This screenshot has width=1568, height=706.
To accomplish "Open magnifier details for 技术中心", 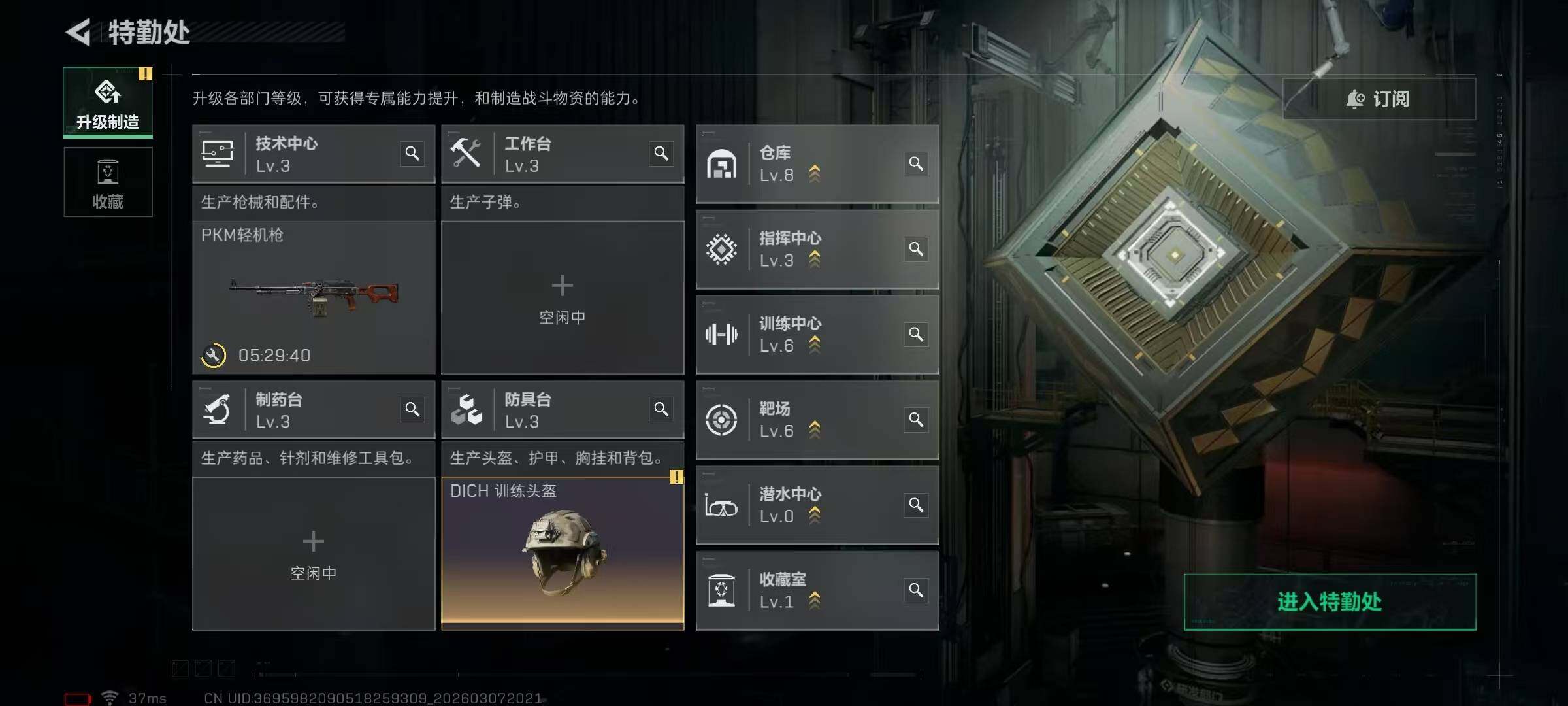I will [412, 154].
